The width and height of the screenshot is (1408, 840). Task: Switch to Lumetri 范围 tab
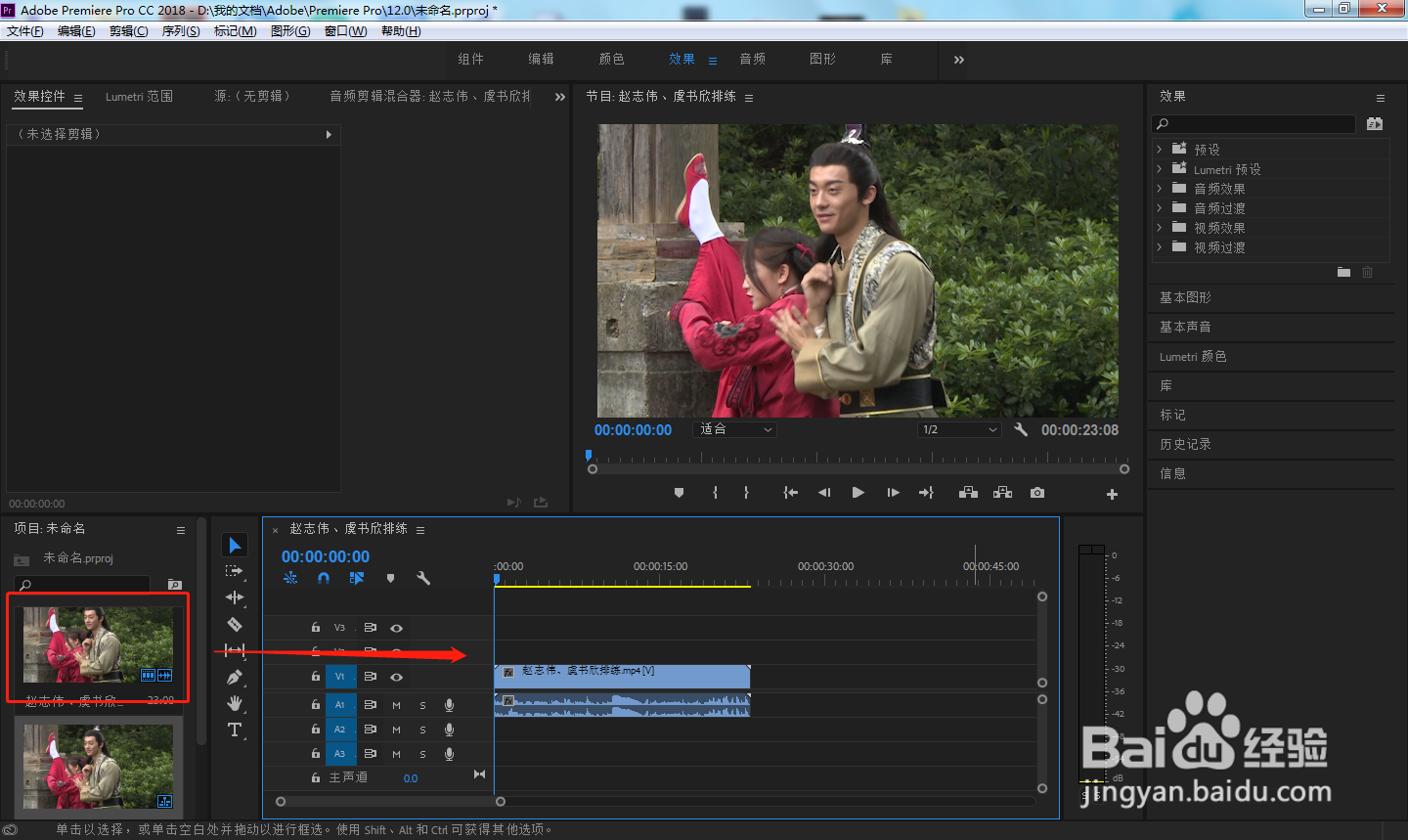click(x=139, y=97)
